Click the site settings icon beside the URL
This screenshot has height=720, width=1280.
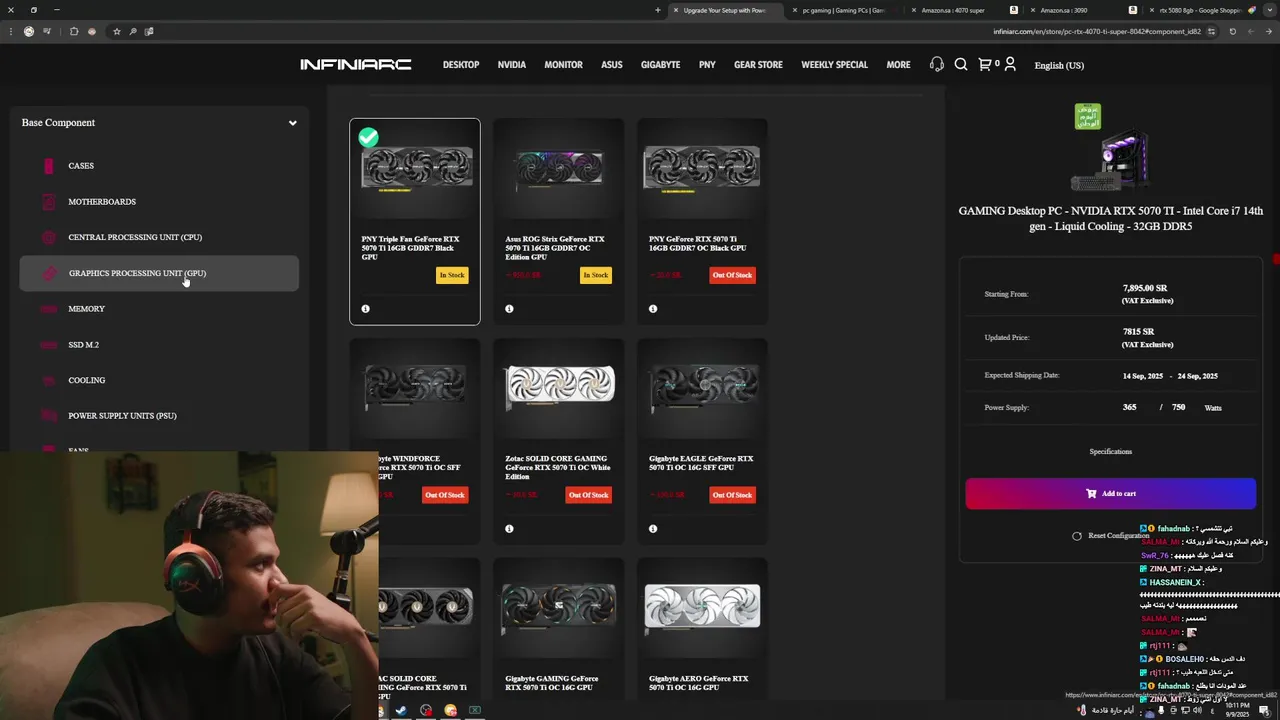click(1213, 31)
